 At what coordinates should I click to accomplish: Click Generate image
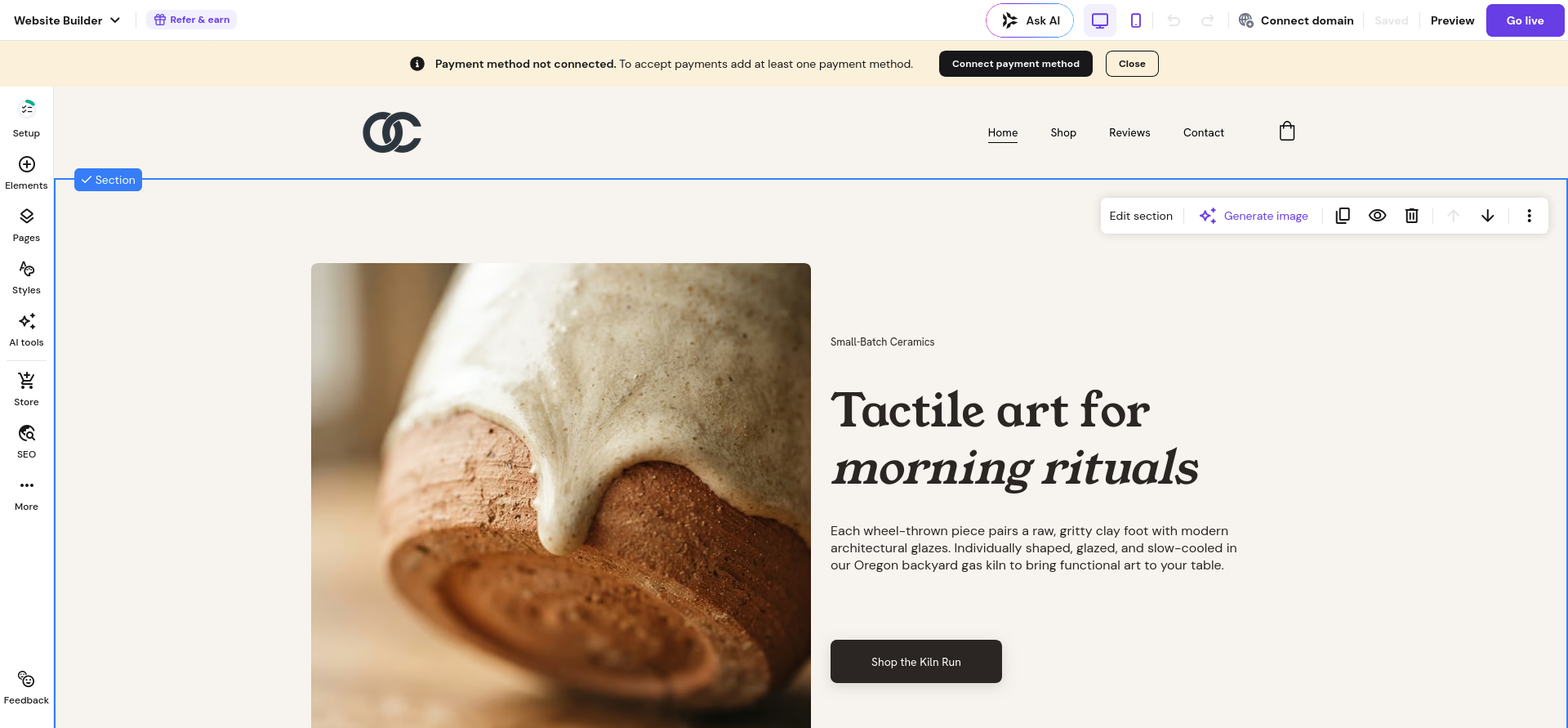pyautogui.click(x=1254, y=216)
